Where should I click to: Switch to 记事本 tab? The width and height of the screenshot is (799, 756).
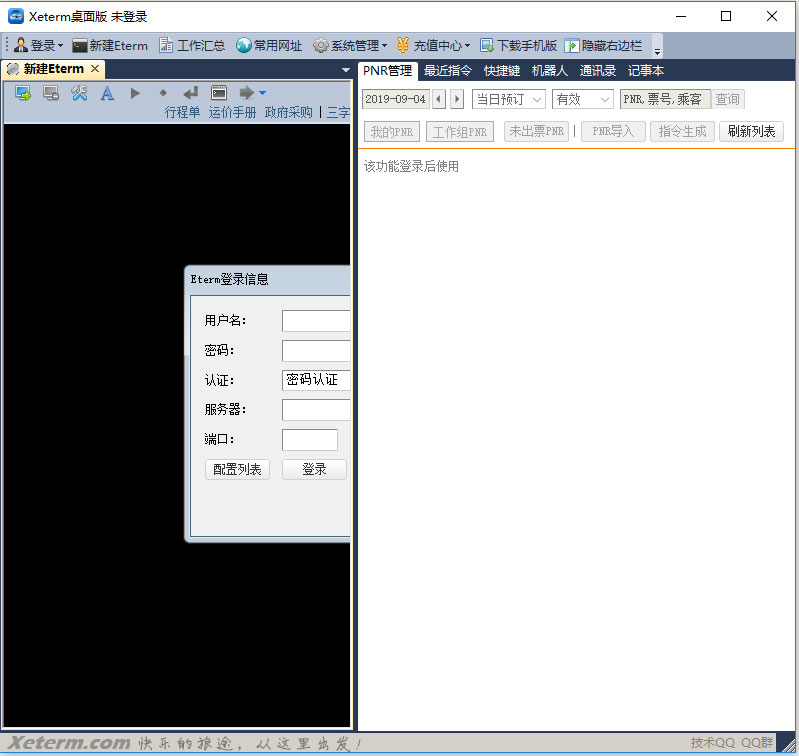[646, 71]
